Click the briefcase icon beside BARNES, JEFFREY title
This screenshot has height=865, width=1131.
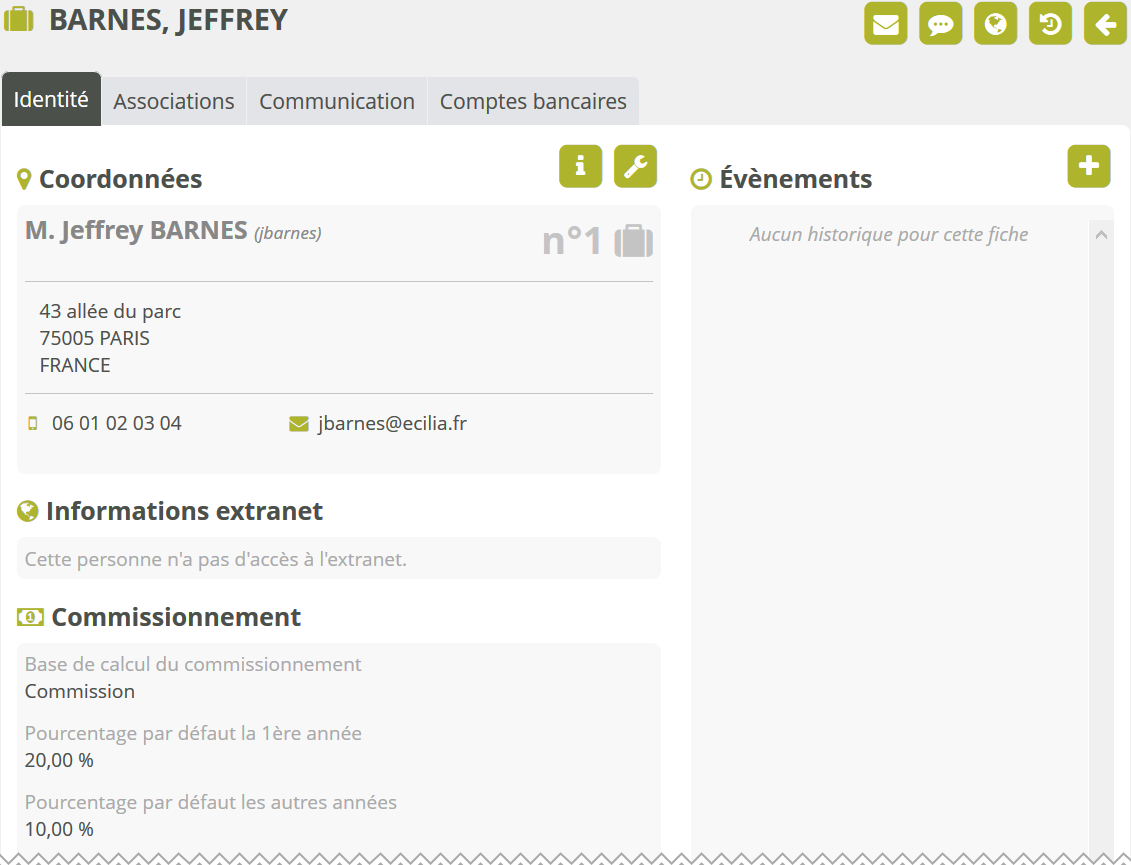(x=20, y=21)
